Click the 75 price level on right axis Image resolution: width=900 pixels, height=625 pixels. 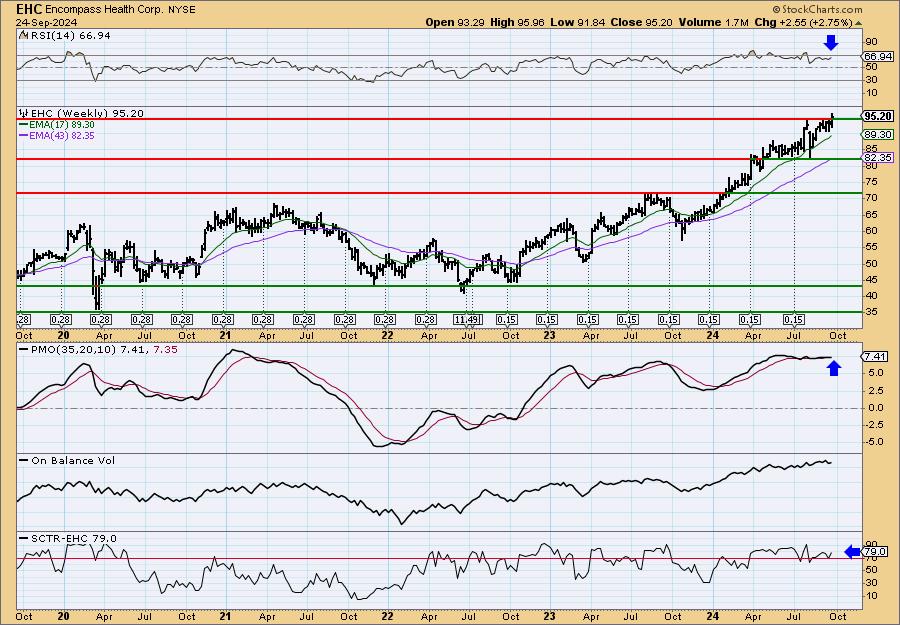pyautogui.click(x=871, y=182)
